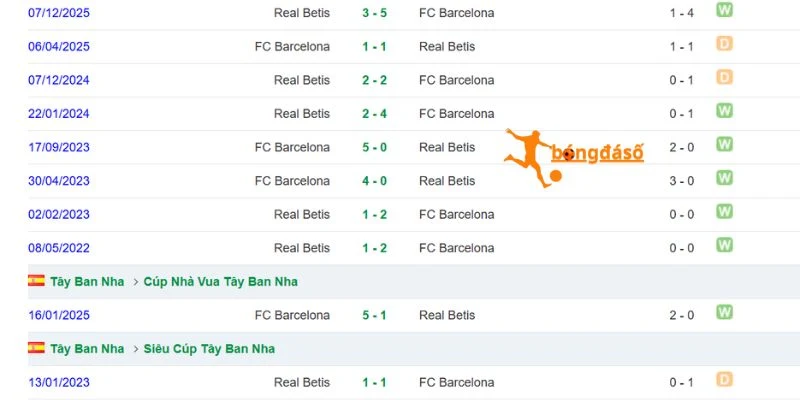Click the bóngđásố watermark logo
The width and height of the screenshot is (800, 400).
pos(574,157)
